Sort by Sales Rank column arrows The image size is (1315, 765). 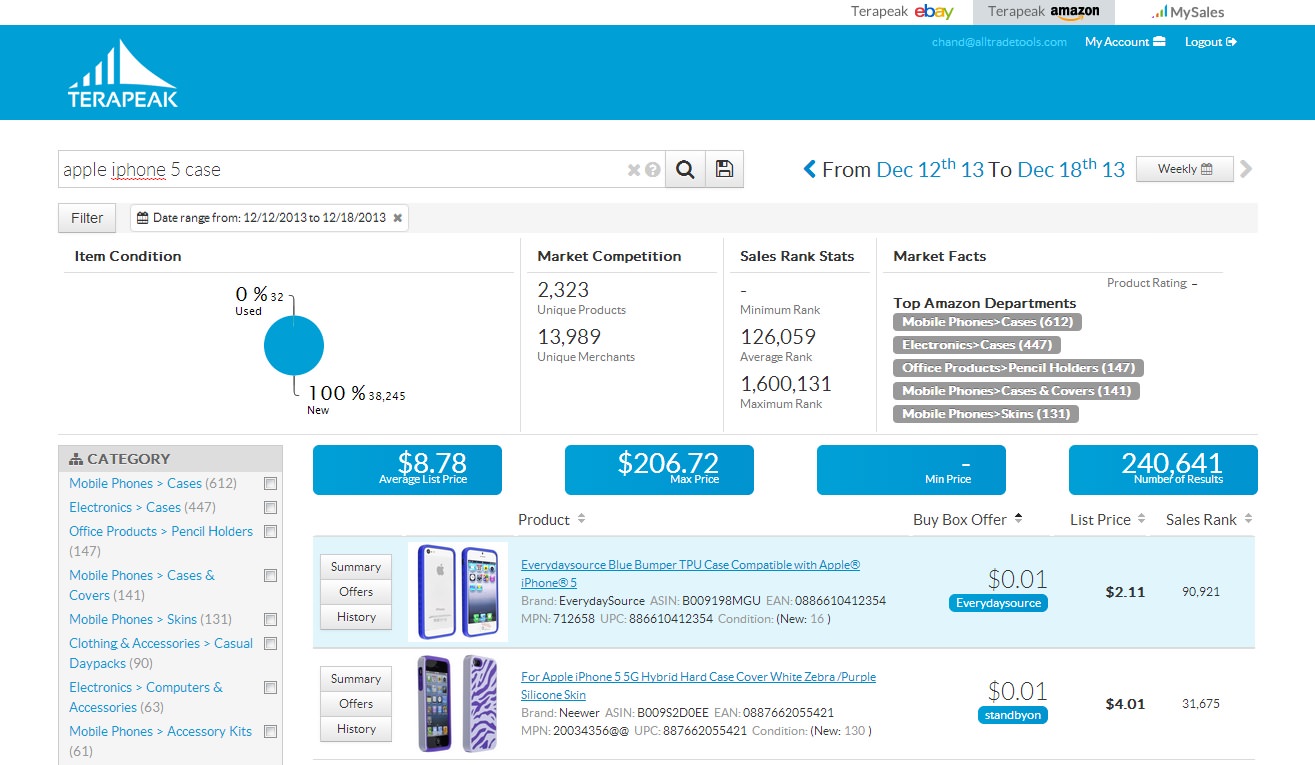click(x=1248, y=519)
